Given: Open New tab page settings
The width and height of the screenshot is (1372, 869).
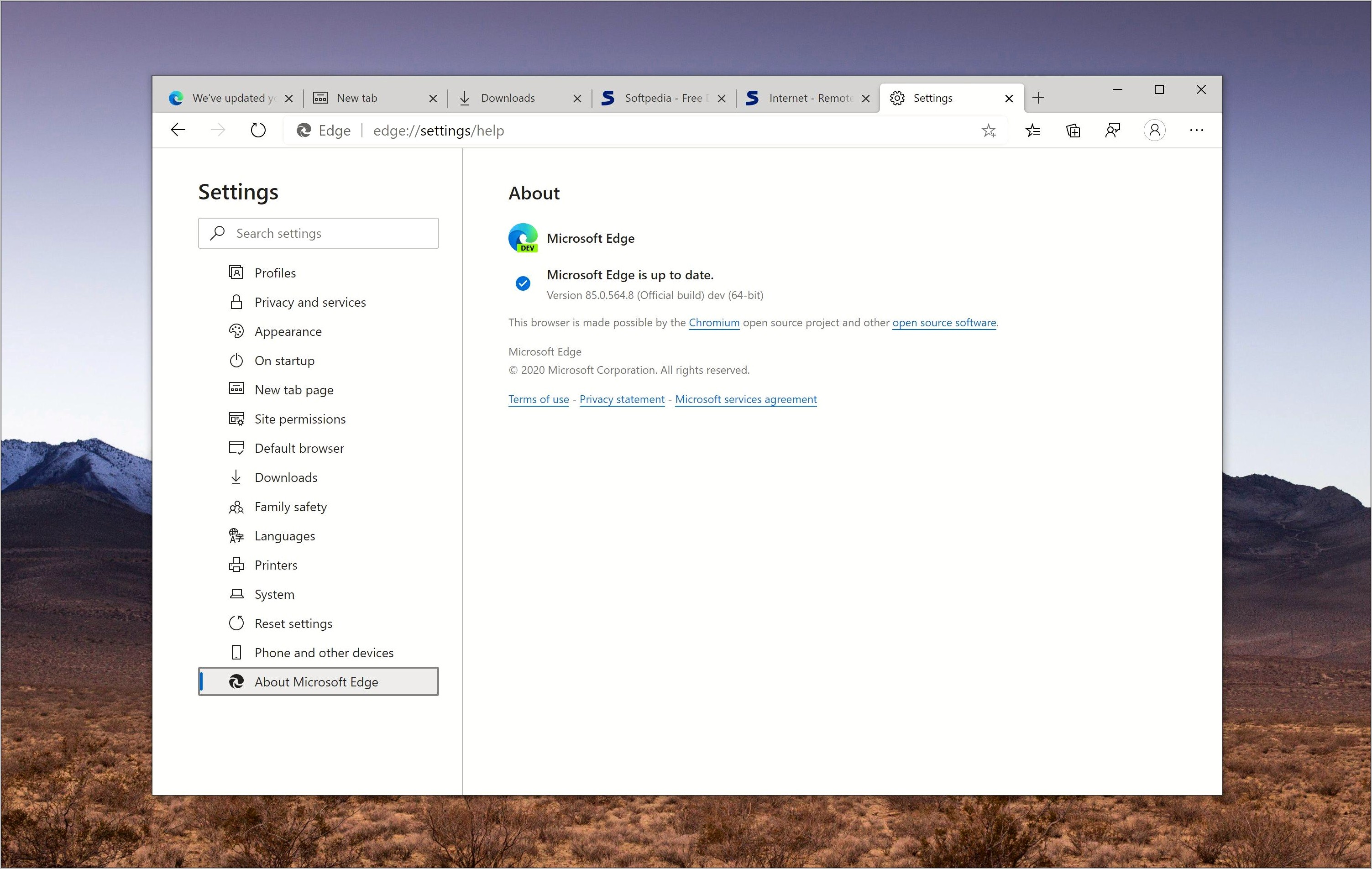Looking at the screenshot, I should point(319,390).
